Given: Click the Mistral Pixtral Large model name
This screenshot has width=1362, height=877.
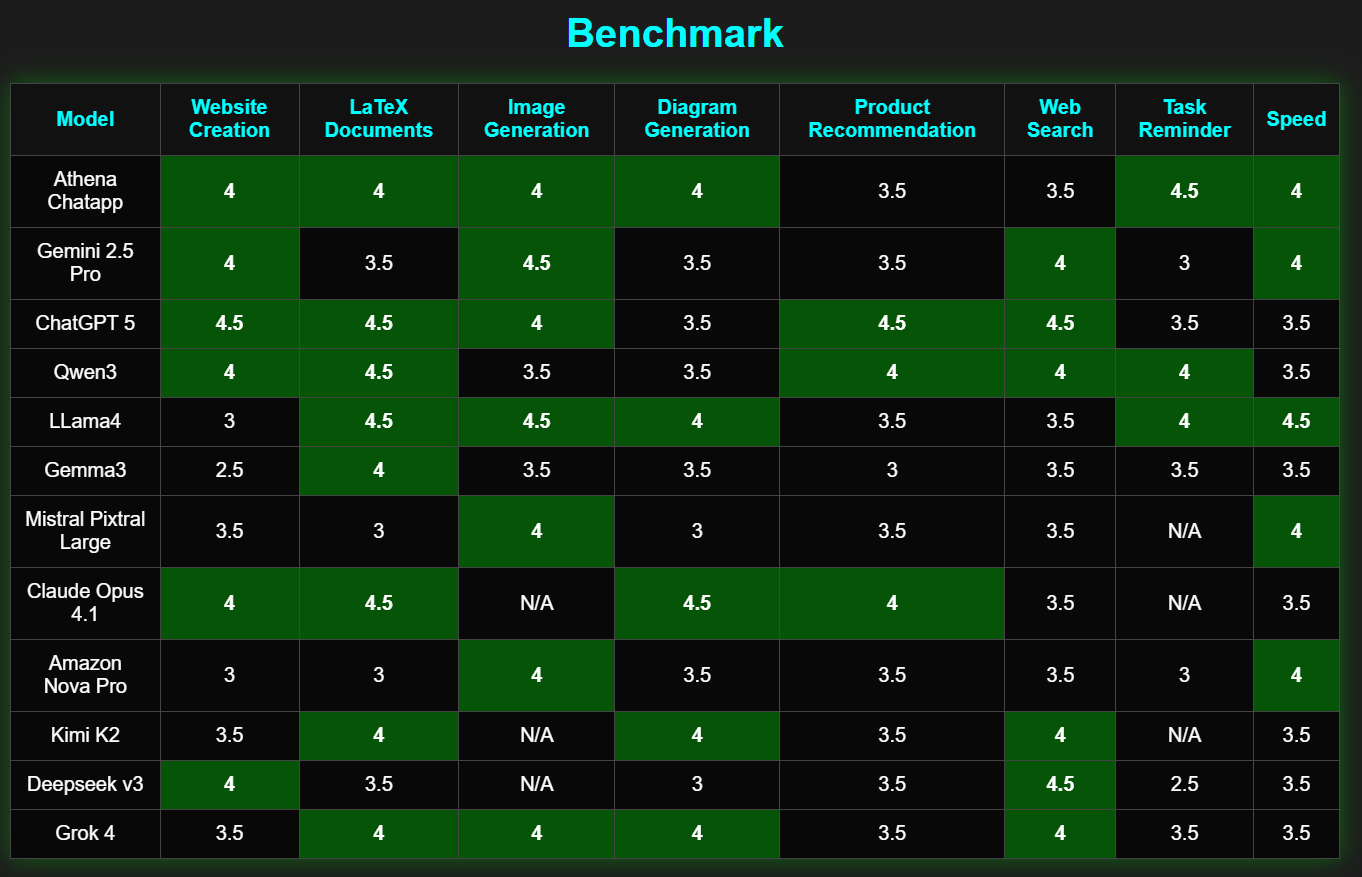Looking at the screenshot, I should pos(85,531).
